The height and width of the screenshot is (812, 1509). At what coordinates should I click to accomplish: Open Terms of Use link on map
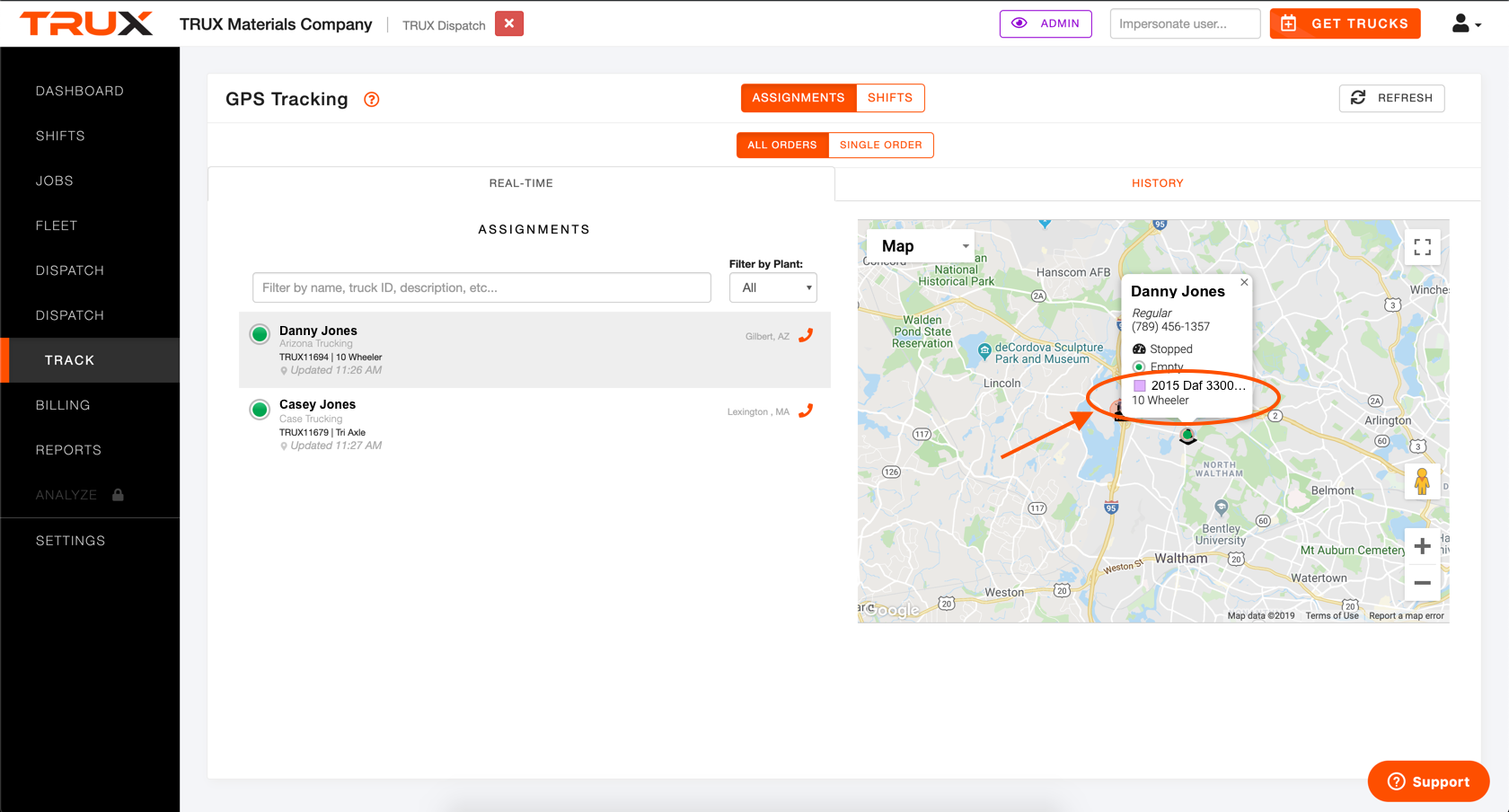pos(1332,616)
